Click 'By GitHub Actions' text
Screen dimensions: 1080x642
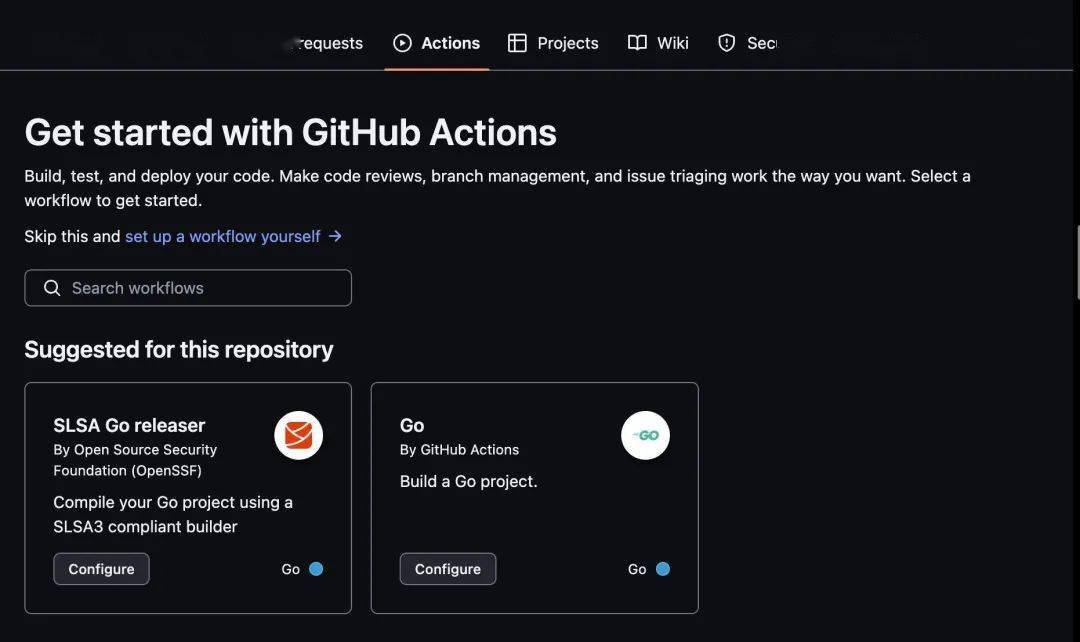pyautogui.click(x=459, y=450)
